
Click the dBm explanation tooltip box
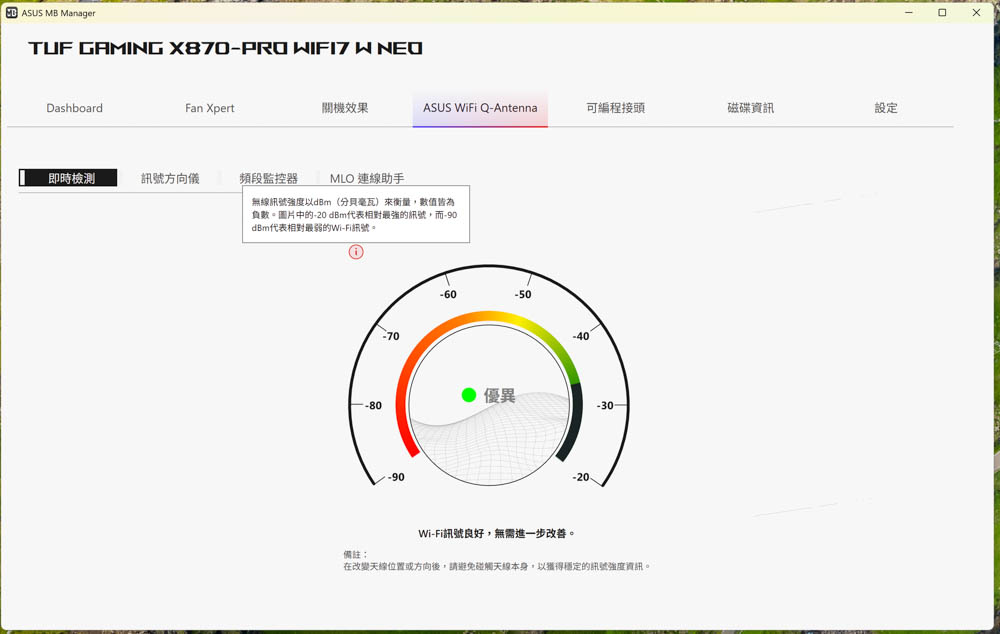point(356,214)
